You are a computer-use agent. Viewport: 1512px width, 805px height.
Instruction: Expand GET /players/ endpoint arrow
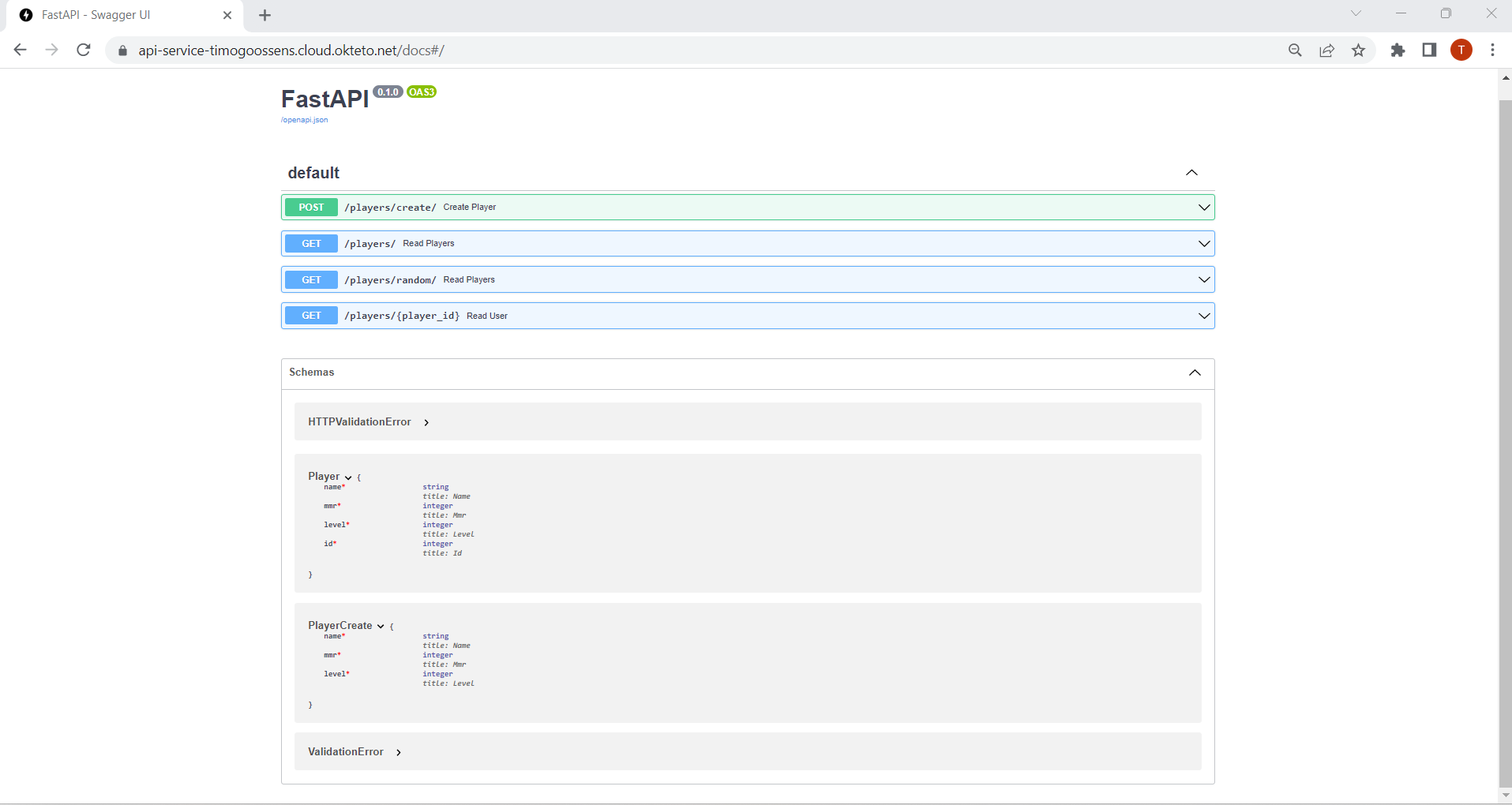point(1204,244)
